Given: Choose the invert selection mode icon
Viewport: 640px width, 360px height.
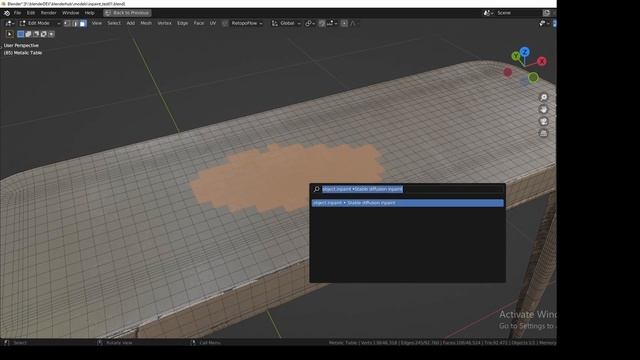Looking at the screenshot, I should pyautogui.click(x=44, y=34).
